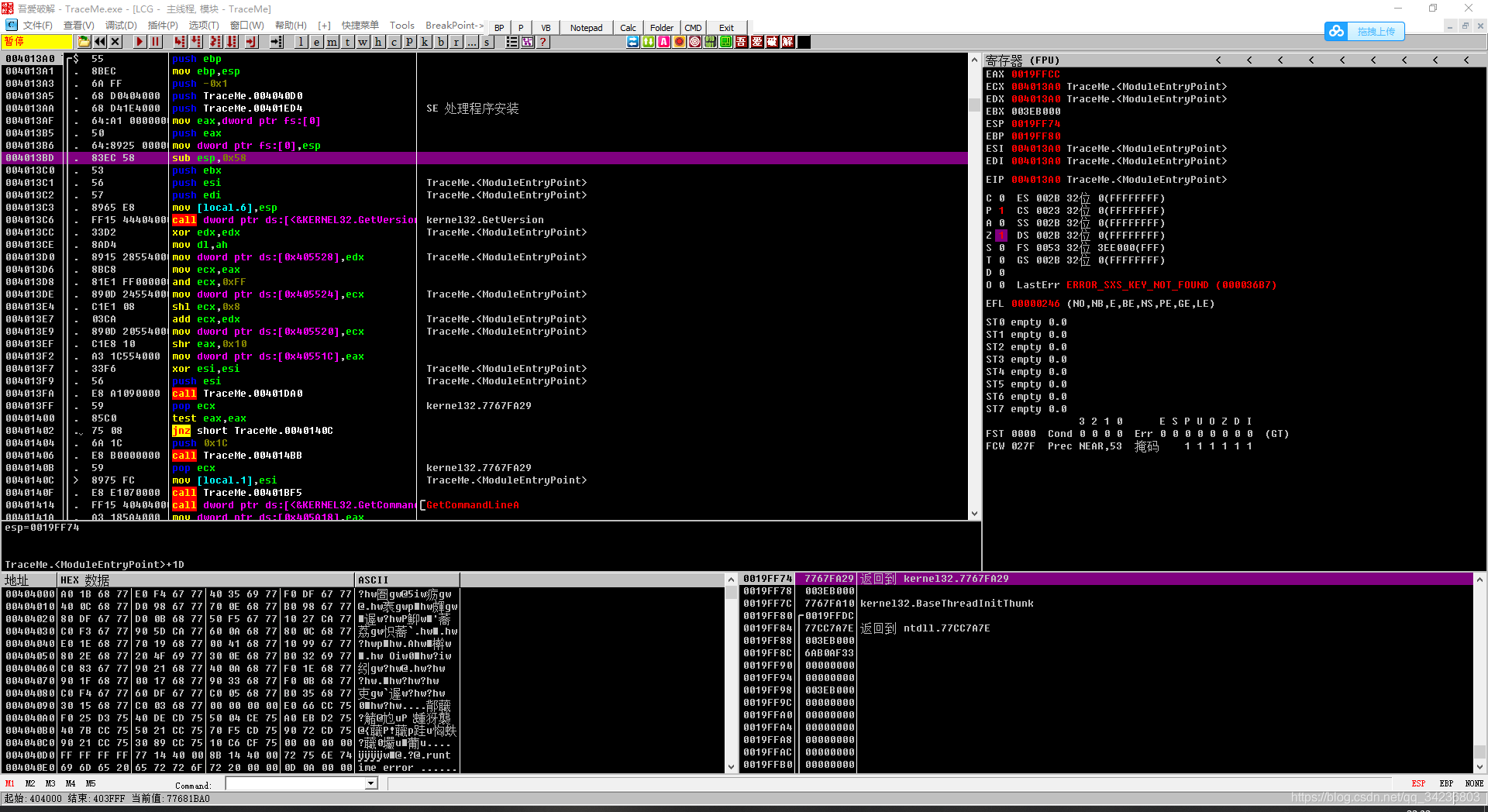Click inside the Command input field

(x=295, y=783)
